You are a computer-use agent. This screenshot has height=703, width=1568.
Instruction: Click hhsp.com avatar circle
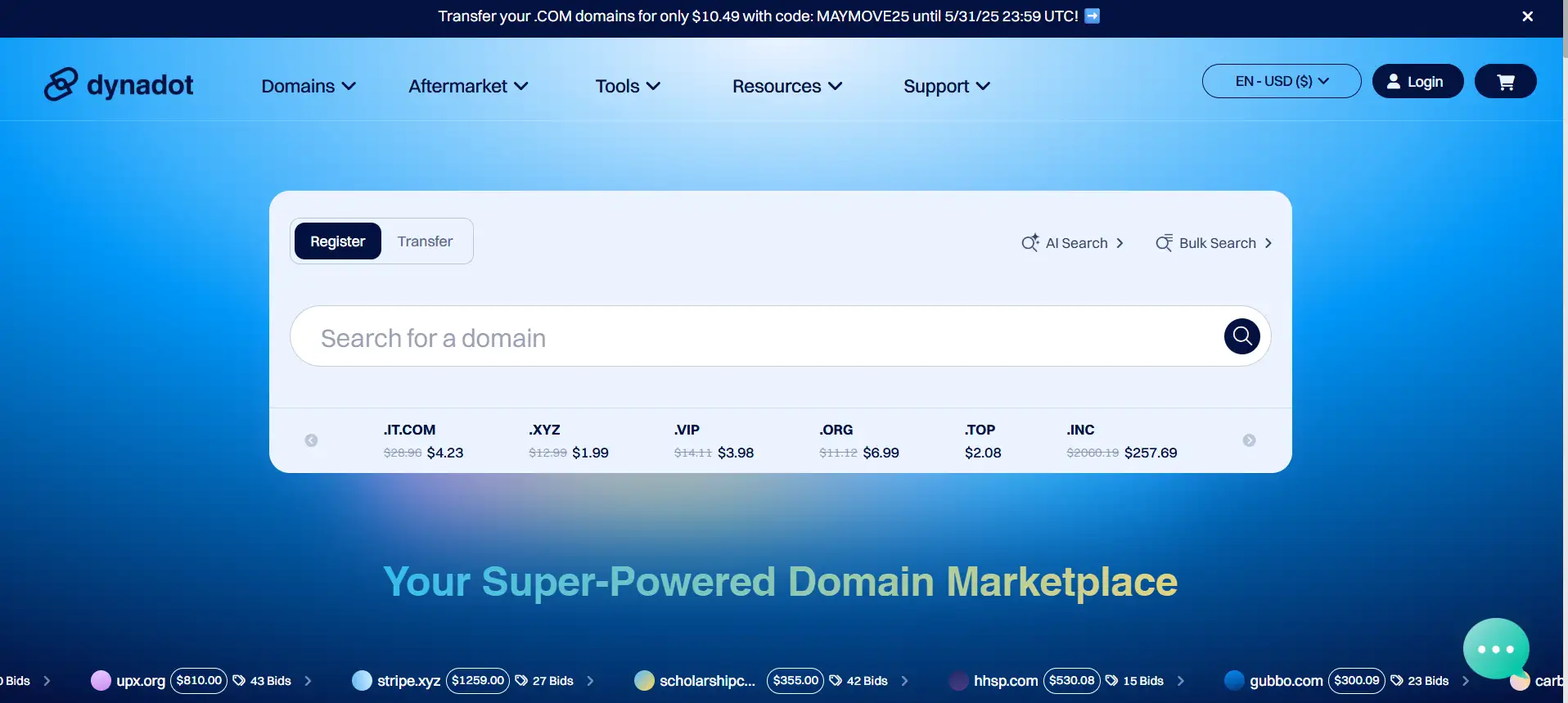[958, 680]
